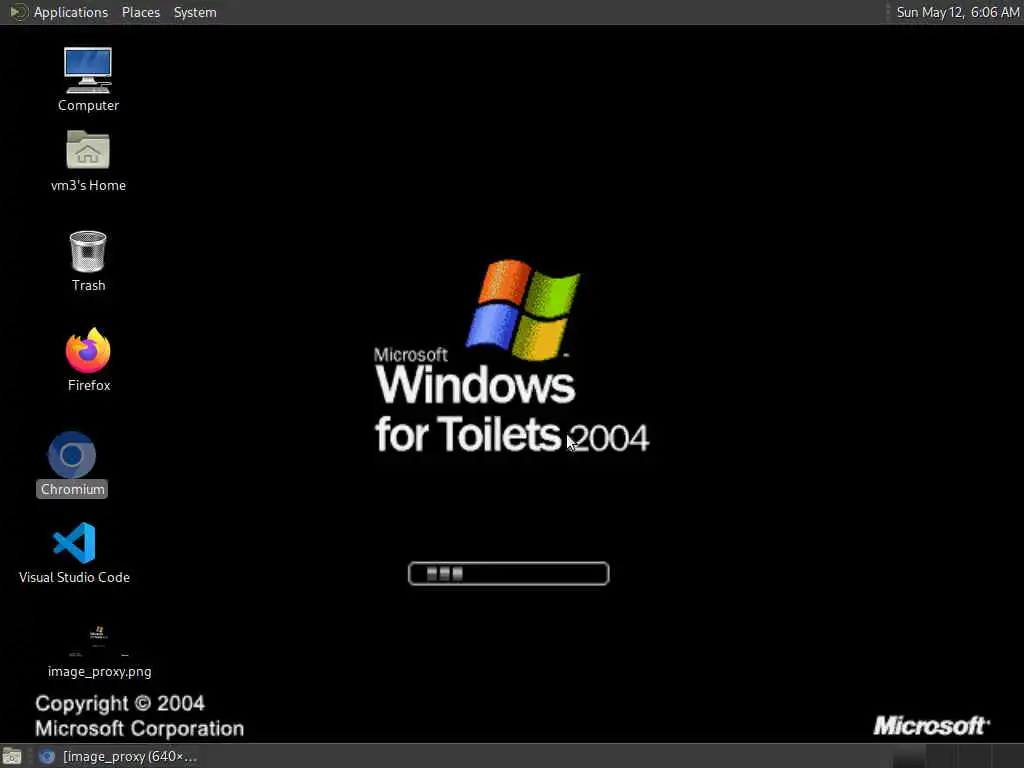Open the Applications menu
Image resolution: width=1024 pixels, height=768 pixels.
coord(59,12)
